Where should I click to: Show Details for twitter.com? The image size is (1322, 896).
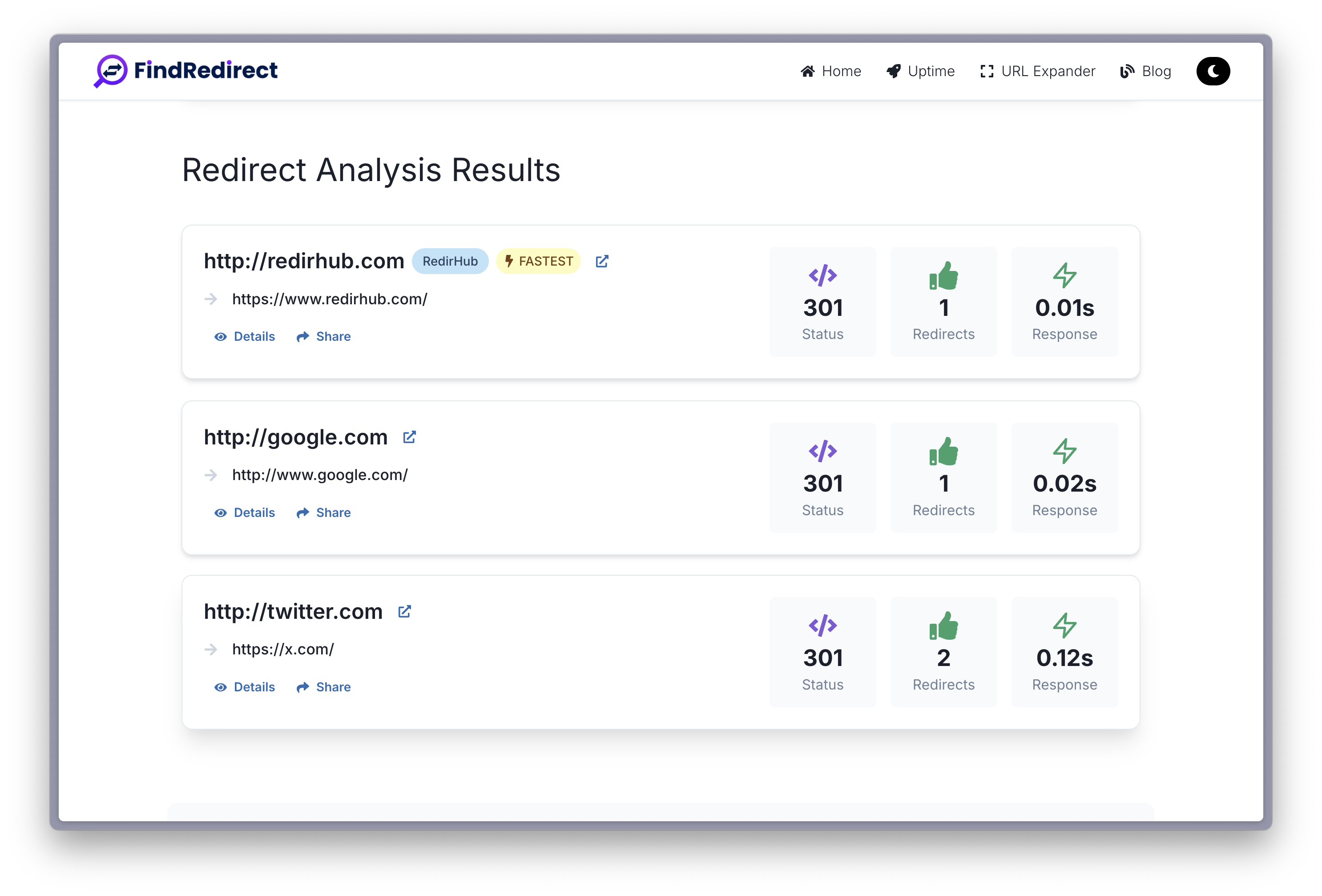[245, 687]
